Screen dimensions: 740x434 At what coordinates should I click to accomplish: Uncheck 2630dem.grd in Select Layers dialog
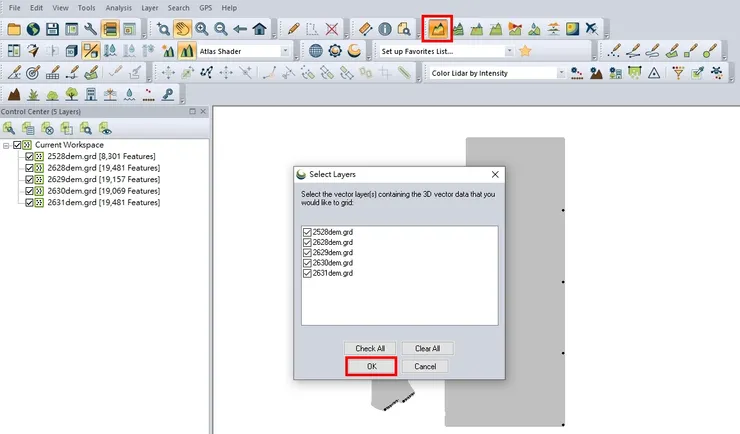click(x=307, y=263)
